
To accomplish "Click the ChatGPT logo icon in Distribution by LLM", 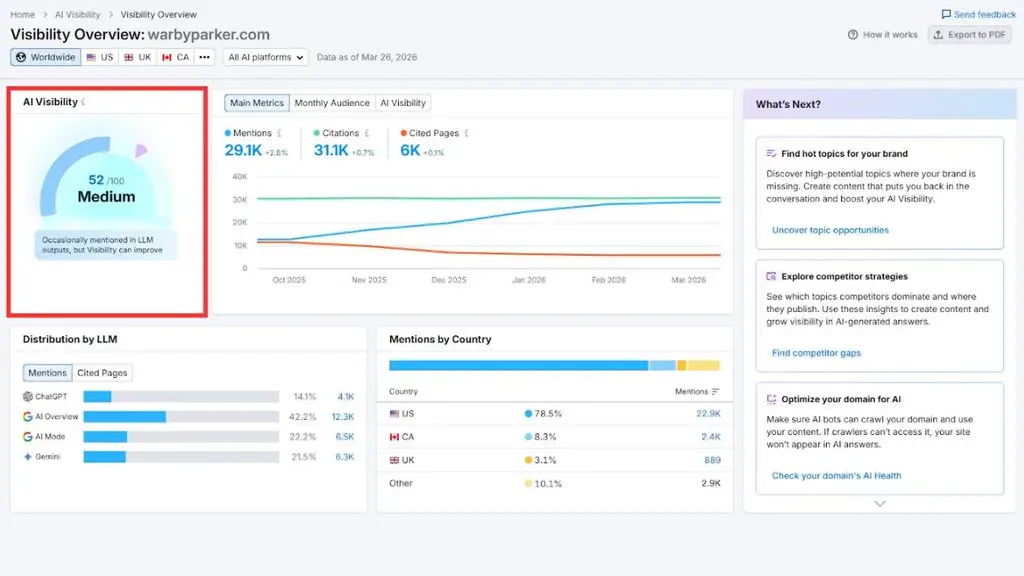I will (27, 396).
